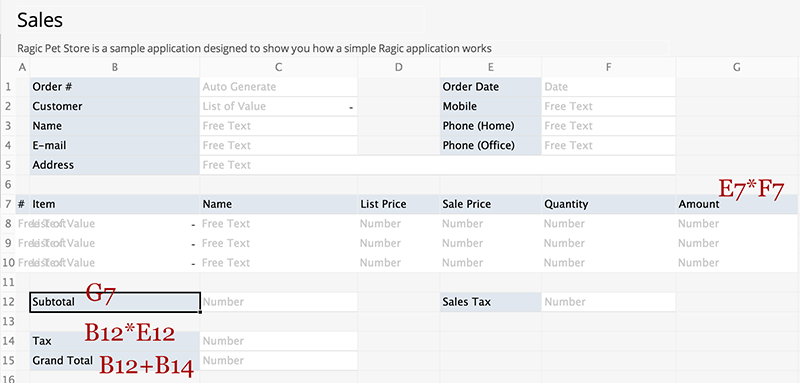The image size is (800, 383).
Task: Click the Order Date label cell
Action: [490, 87]
